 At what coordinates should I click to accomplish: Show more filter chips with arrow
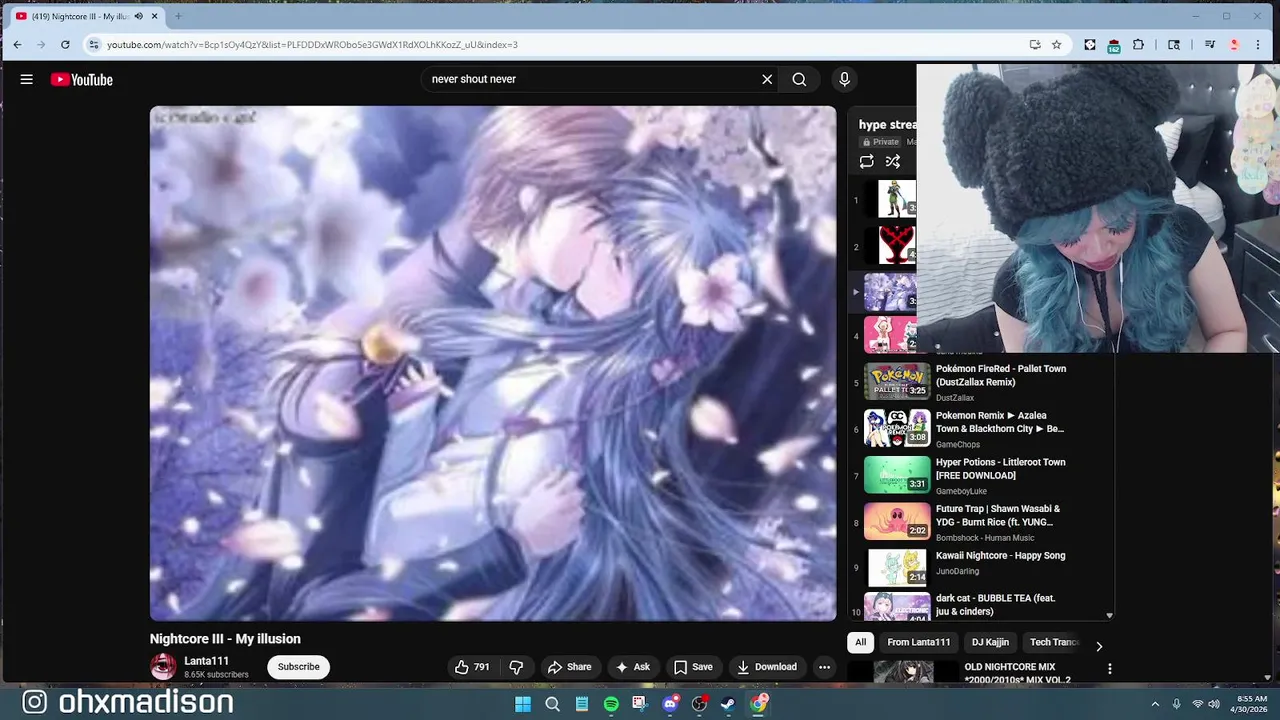[x=1099, y=646]
